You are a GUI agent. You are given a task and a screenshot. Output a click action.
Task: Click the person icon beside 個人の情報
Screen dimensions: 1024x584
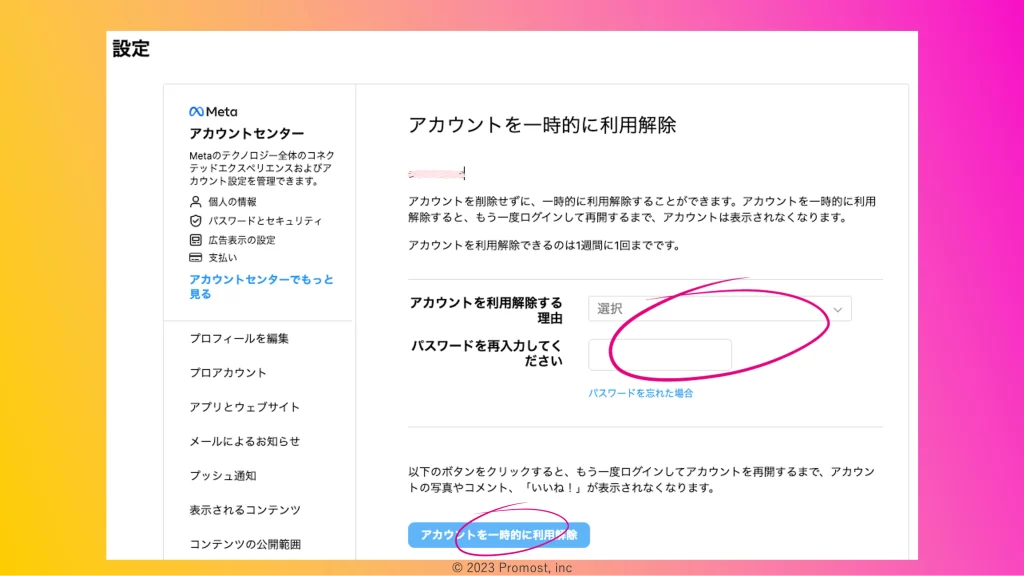(x=196, y=202)
